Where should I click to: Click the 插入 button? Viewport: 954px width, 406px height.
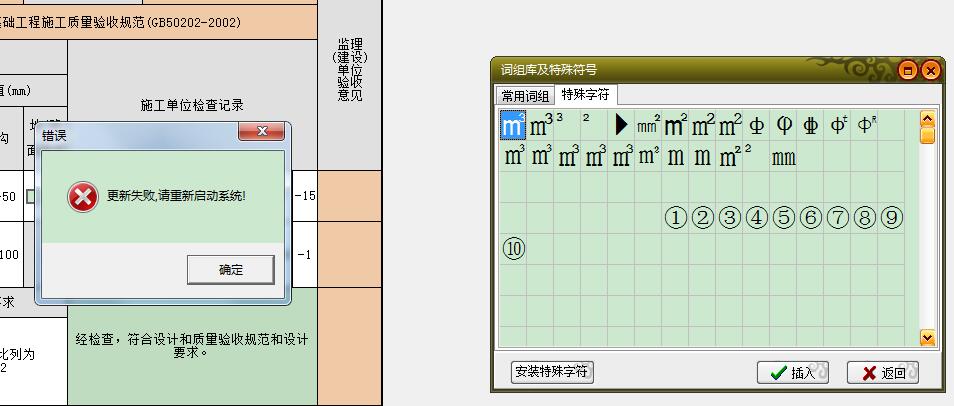tap(793, 373)
